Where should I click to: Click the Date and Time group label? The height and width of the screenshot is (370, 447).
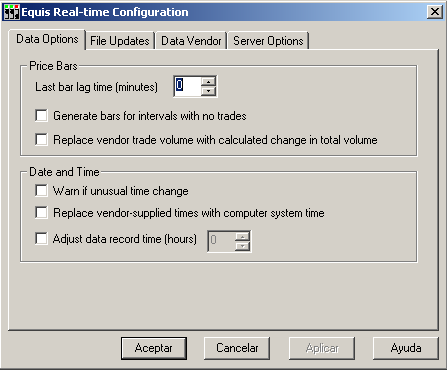[64, 172]
